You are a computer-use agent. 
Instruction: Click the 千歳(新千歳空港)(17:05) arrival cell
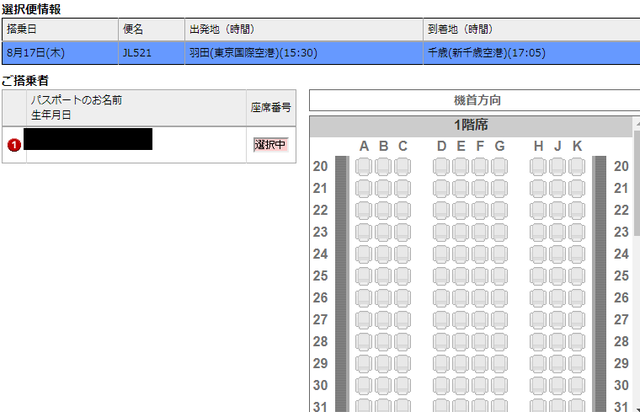pyautogui.click(x=531, y=53)
